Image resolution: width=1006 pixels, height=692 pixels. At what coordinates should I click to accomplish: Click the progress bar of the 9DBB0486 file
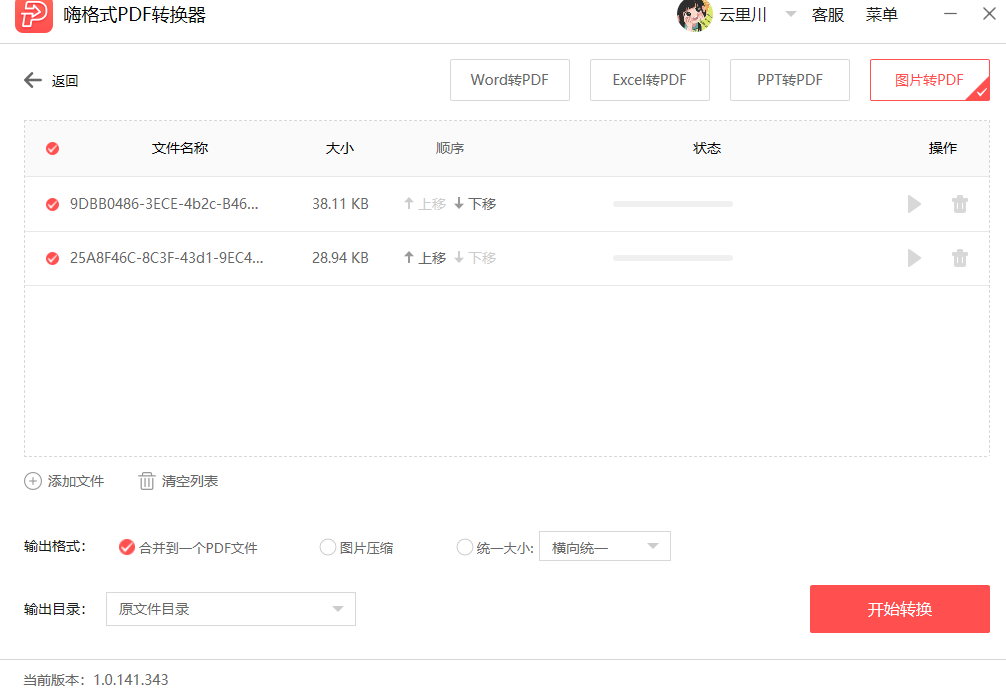pos(672,204)
